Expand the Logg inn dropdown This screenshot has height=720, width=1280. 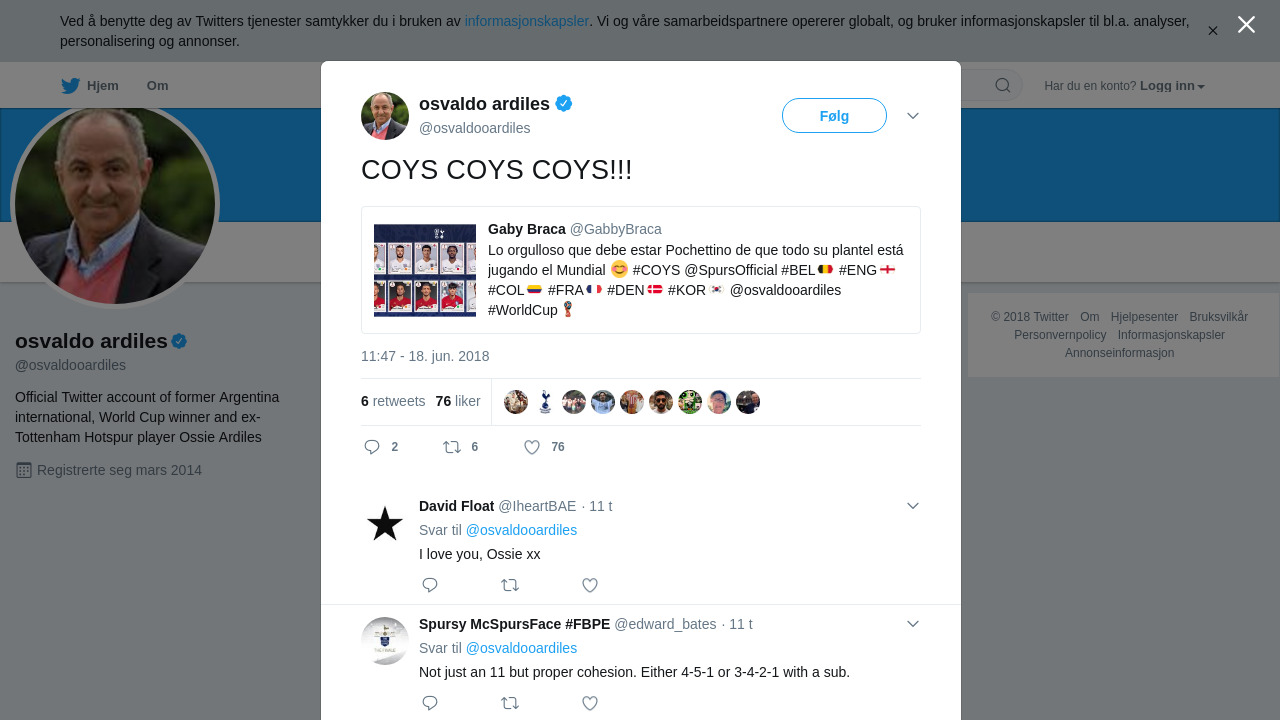[x=1172, y=86]
